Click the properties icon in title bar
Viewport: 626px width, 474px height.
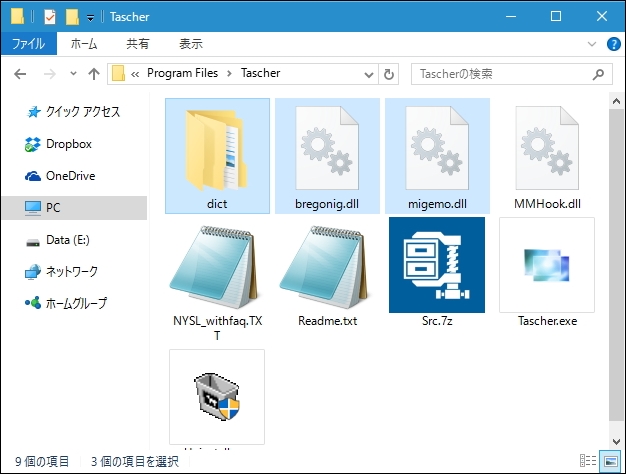tap(50, 17)
